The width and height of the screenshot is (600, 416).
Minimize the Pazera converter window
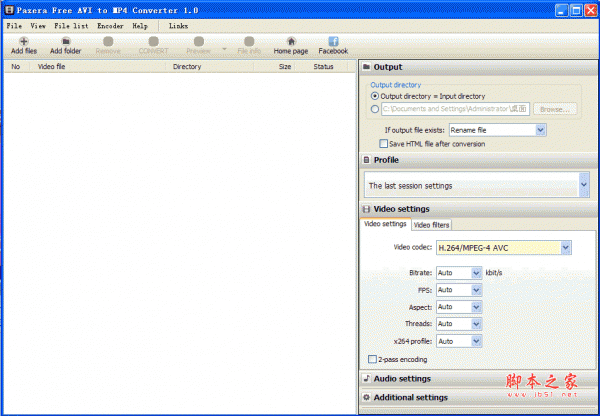click(x=562, y=10)
